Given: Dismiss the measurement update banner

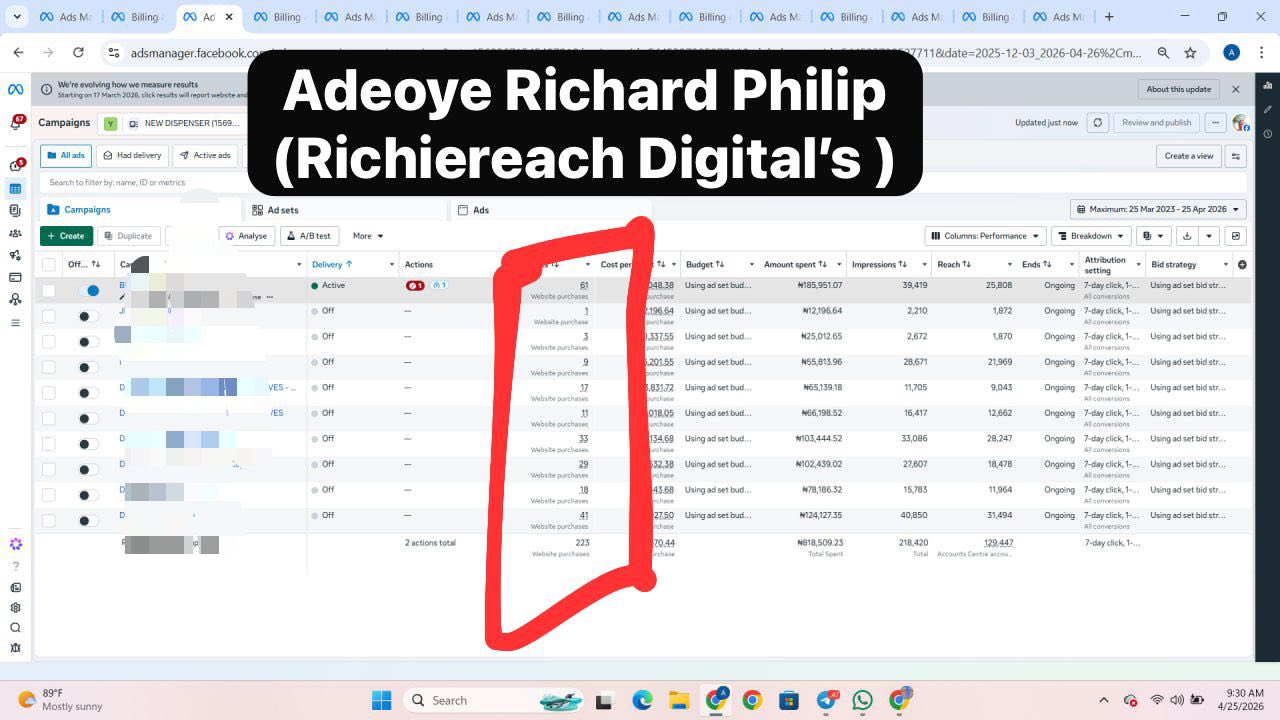Looking at the screenshot, I should coord(1236,89).
